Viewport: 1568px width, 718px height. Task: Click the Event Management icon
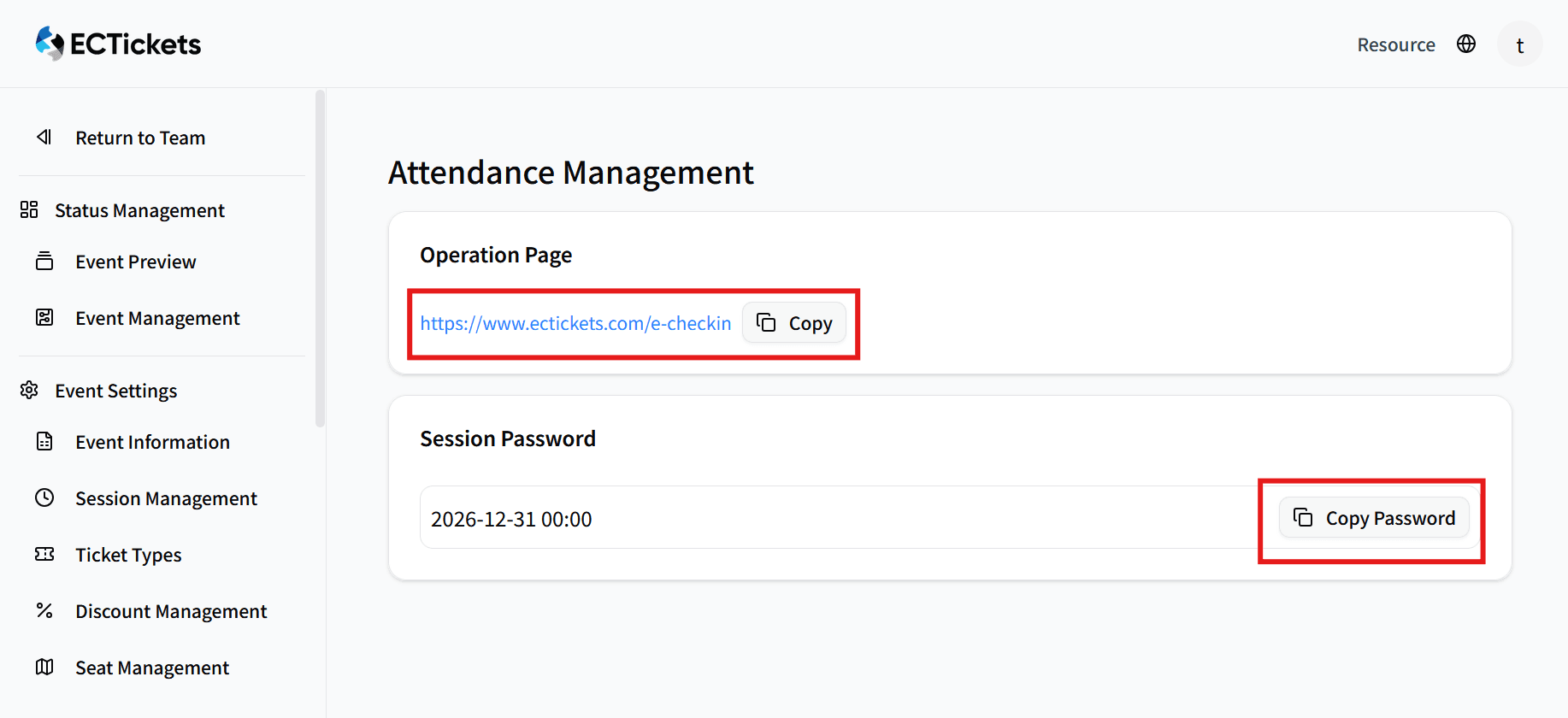(44, 317)
